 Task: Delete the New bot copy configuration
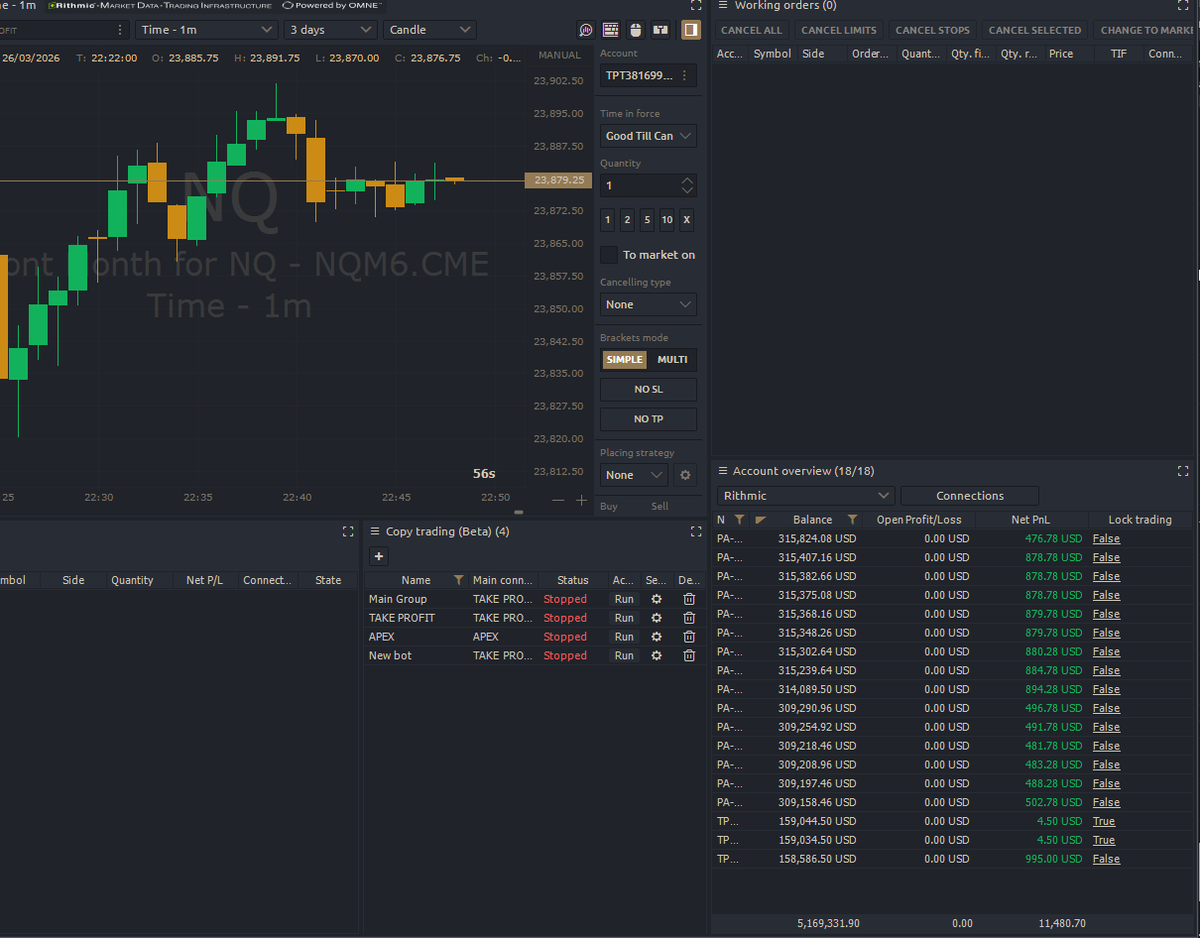click(x=689, y=656)
